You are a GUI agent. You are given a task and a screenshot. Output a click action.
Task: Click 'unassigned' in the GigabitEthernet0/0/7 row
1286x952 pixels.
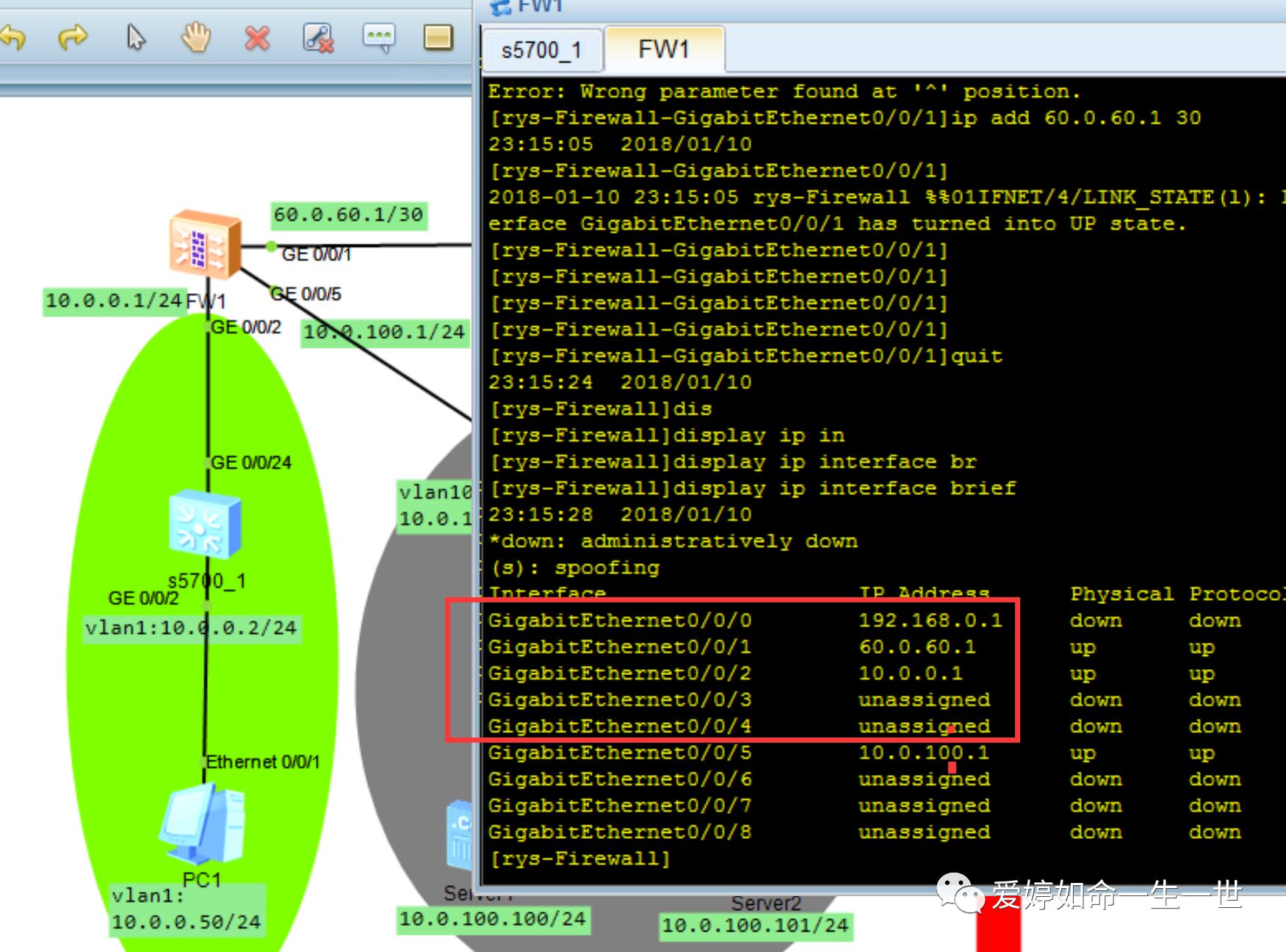[924, 805]
